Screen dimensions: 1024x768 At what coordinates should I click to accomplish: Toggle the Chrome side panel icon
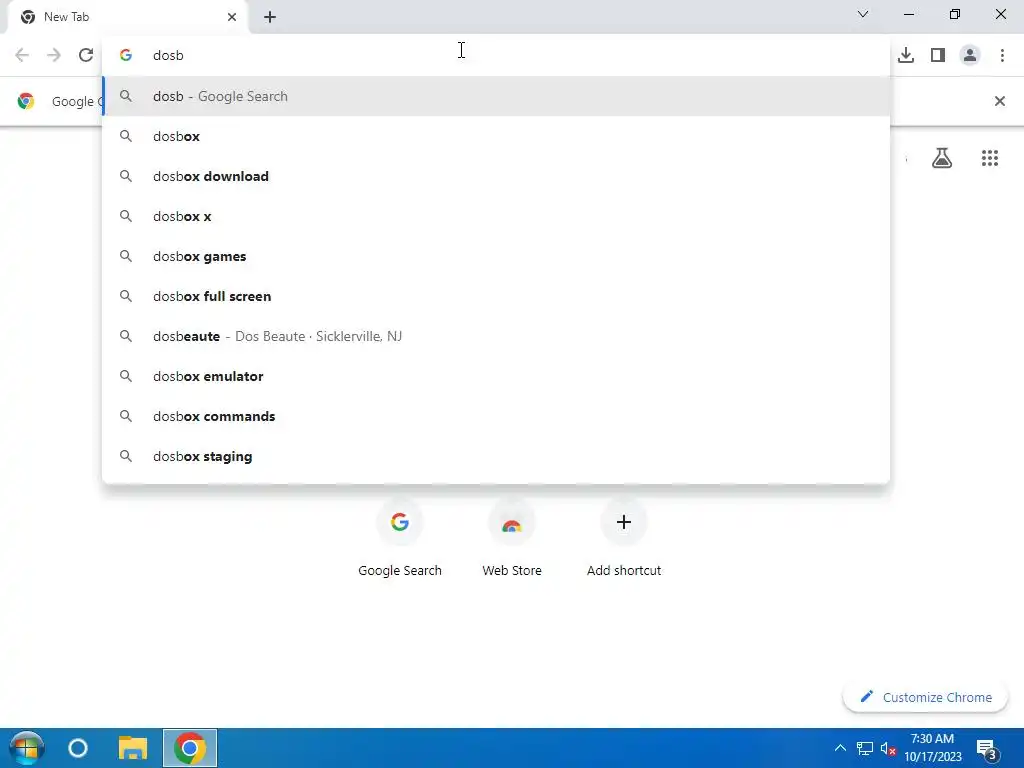pos(938,55)
